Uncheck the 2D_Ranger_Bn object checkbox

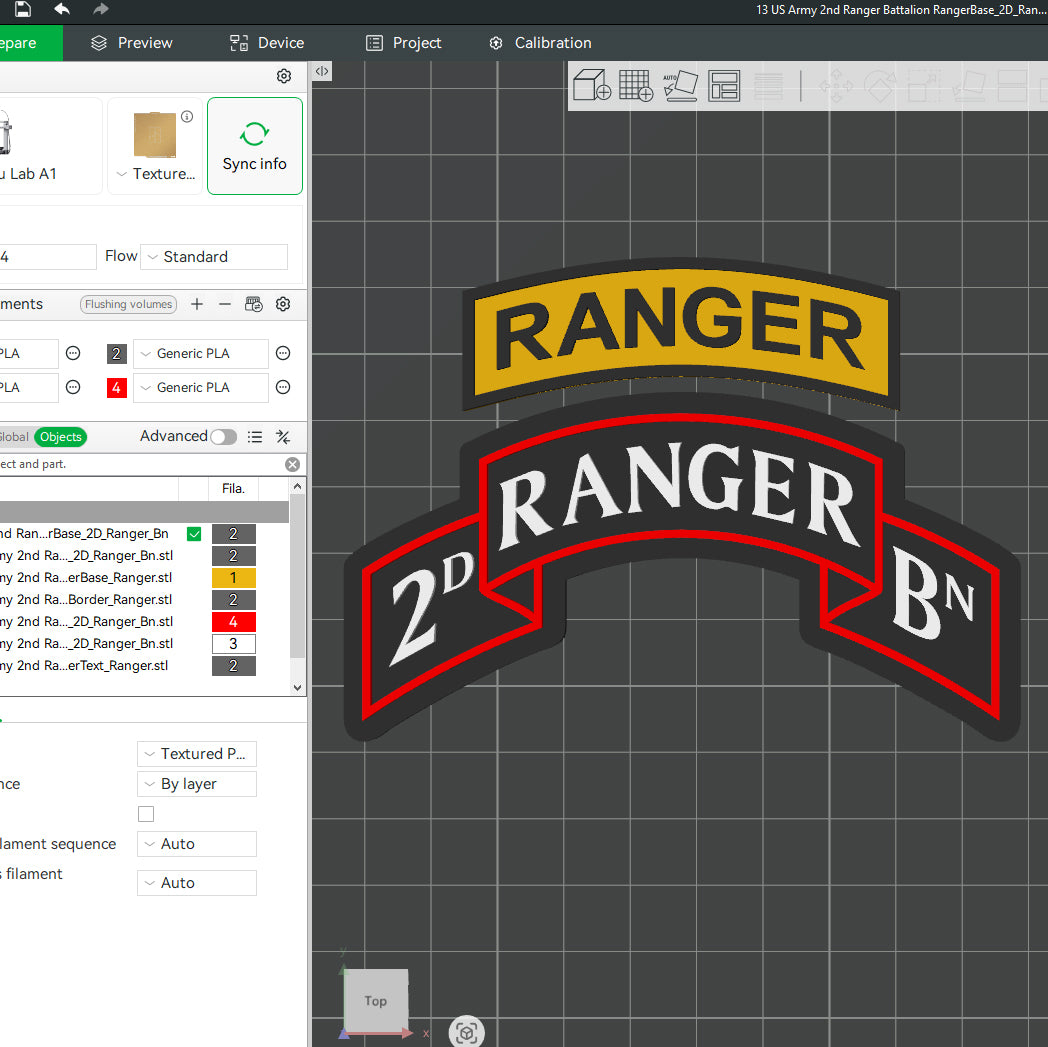pyautogui.click(x=194, y=533)
